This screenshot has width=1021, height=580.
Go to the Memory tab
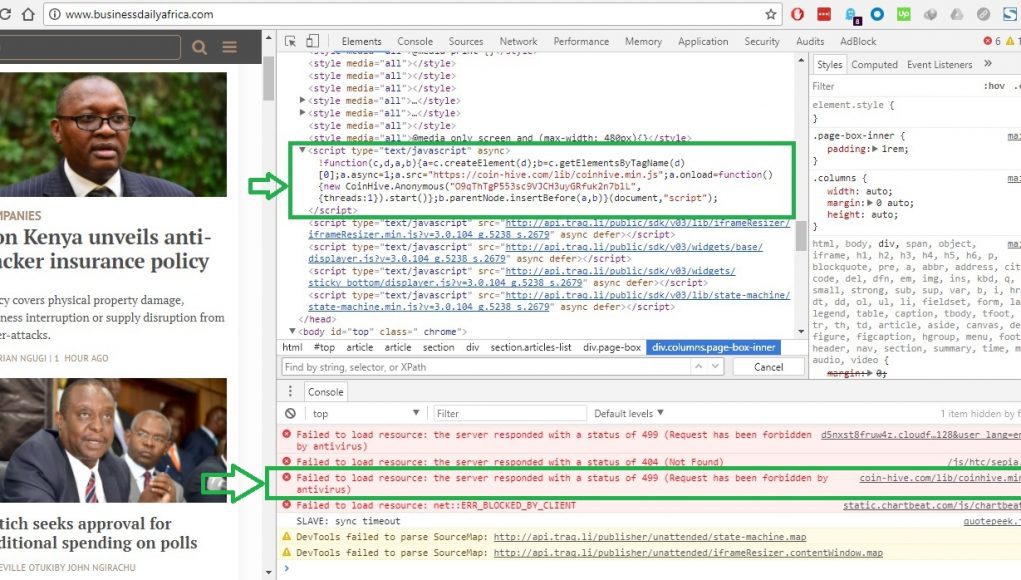(643, 41)
